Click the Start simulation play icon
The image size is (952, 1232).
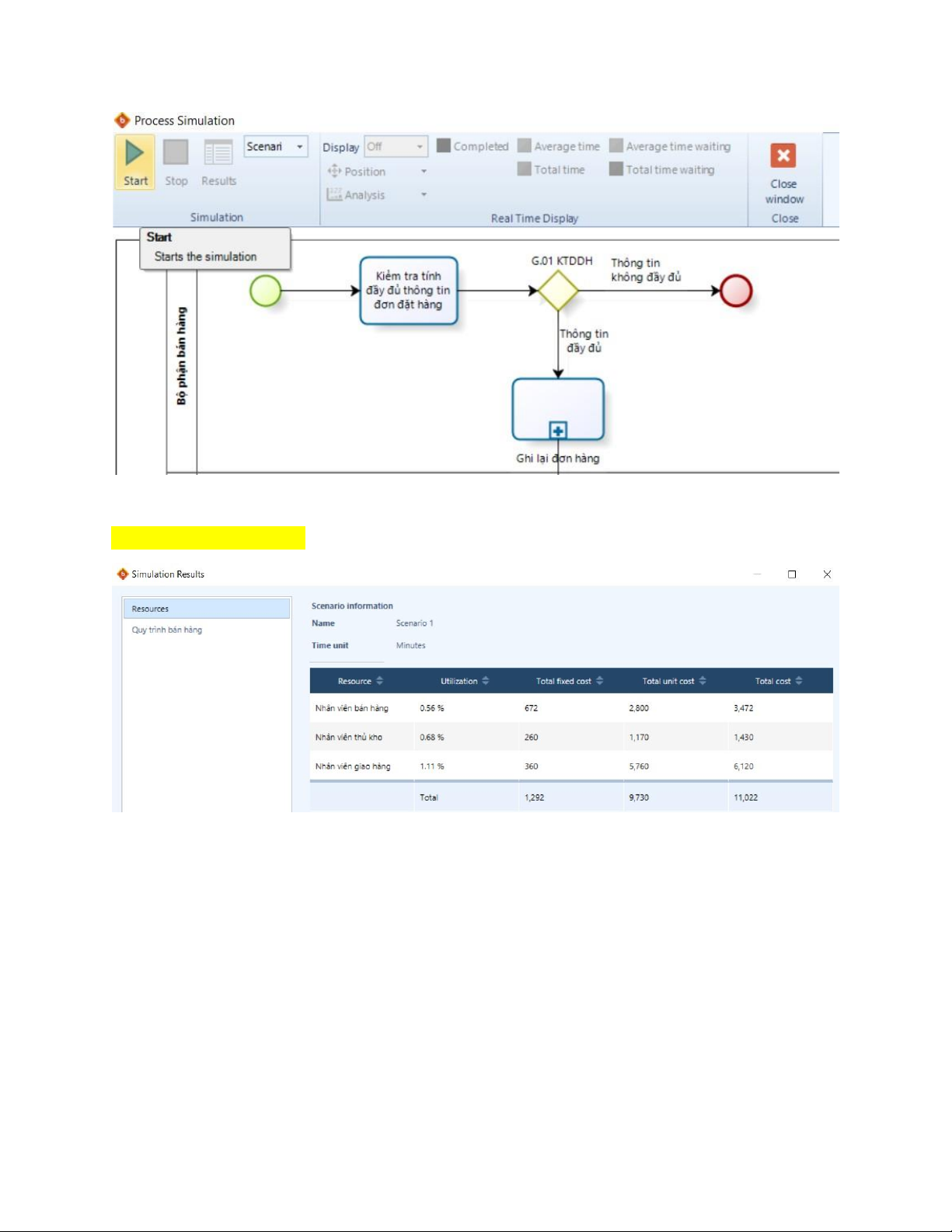click(135, 153)
